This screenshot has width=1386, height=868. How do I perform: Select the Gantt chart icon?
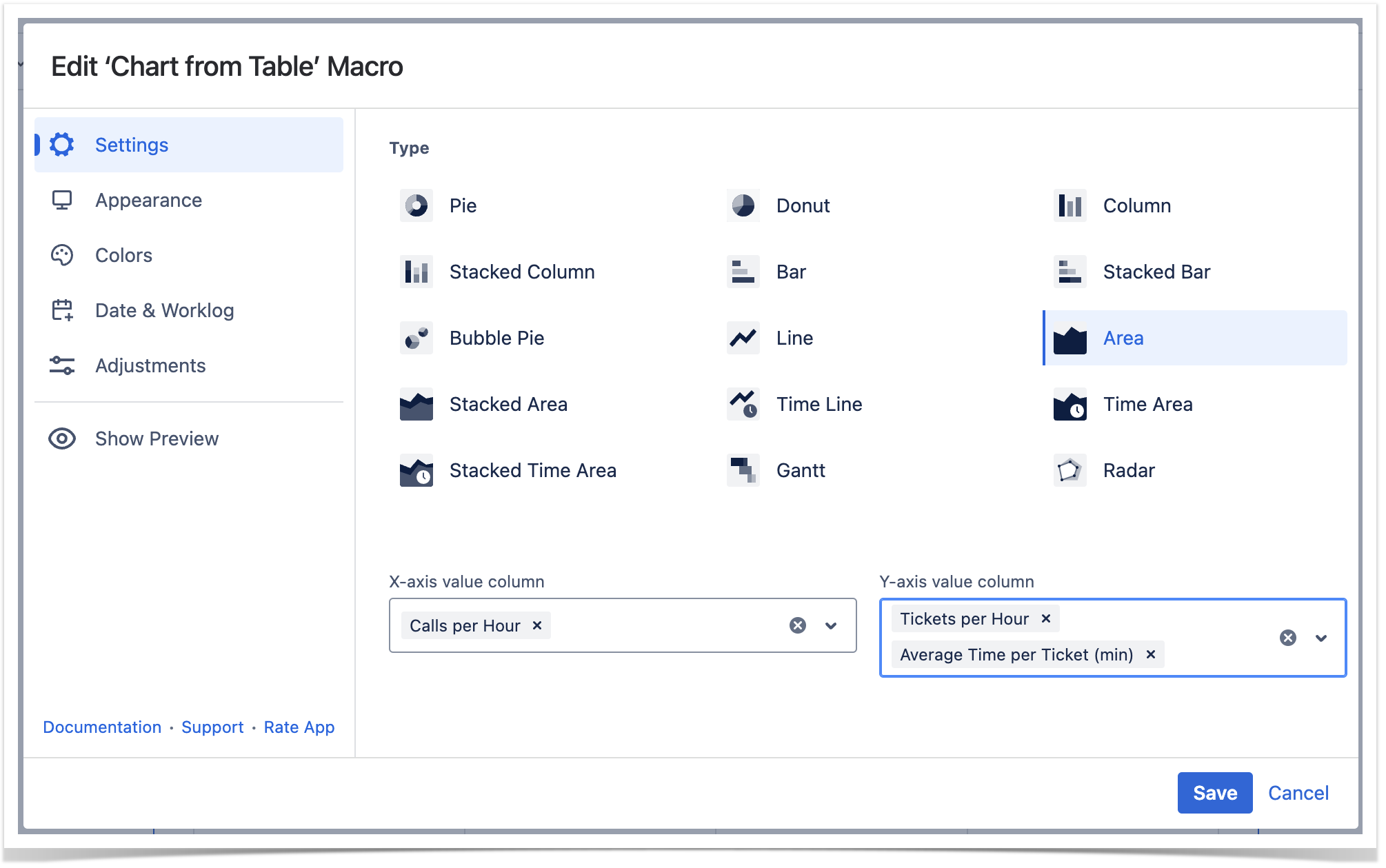click(743, 470)
